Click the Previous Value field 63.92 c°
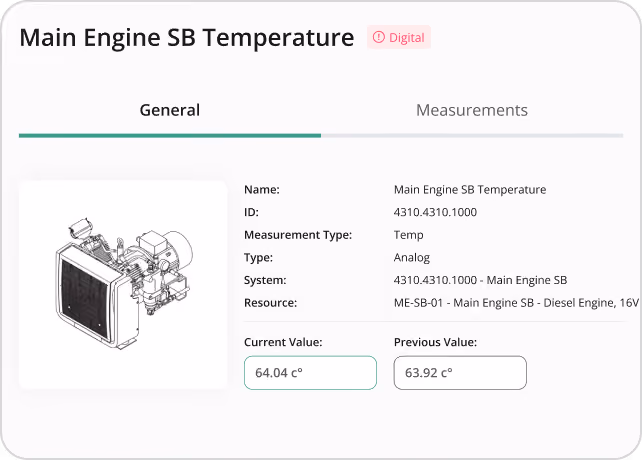 (460, 373)
